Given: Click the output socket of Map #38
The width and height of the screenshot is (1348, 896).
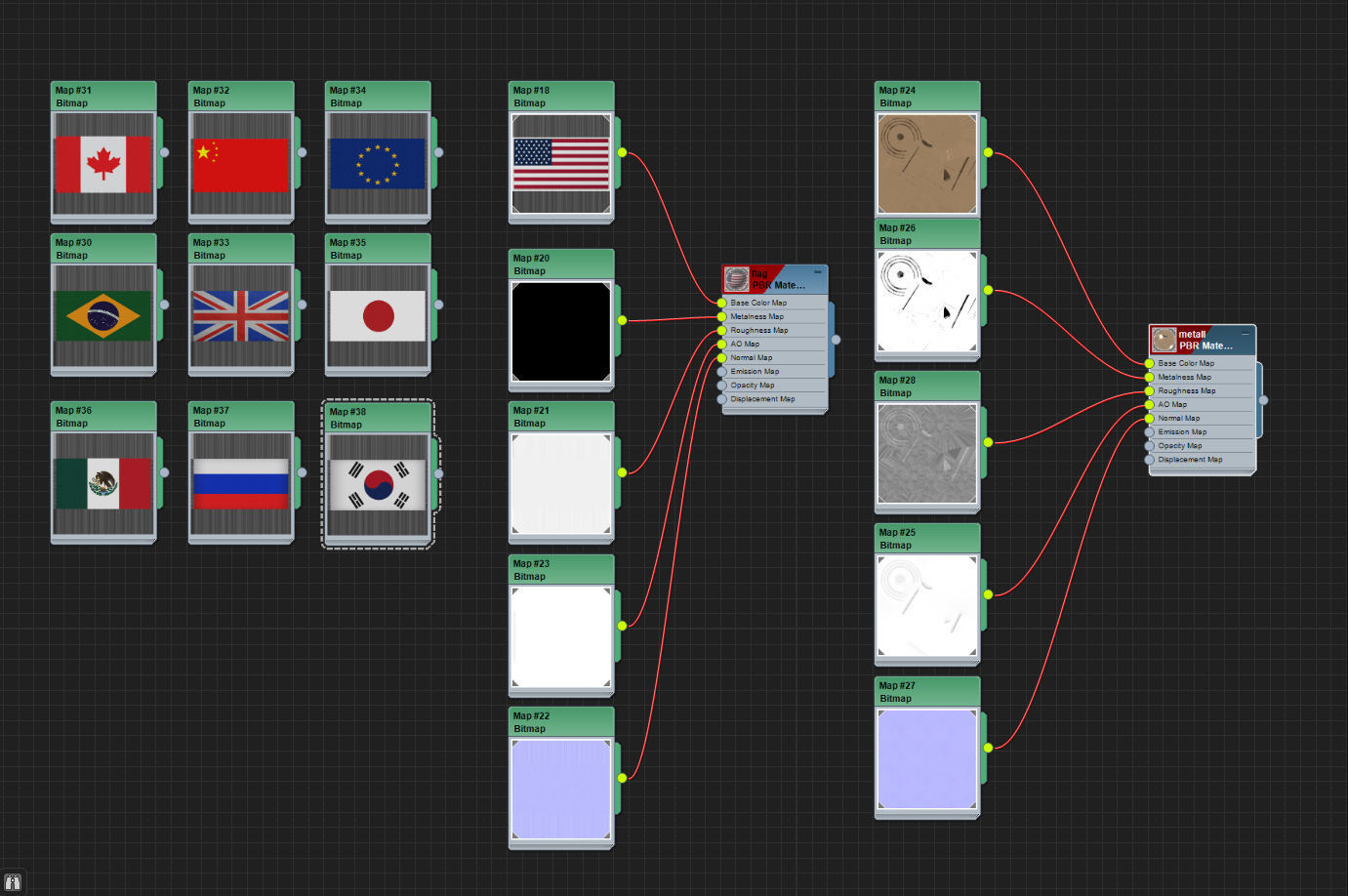Looking at the screenshot, I should point(438,473).
